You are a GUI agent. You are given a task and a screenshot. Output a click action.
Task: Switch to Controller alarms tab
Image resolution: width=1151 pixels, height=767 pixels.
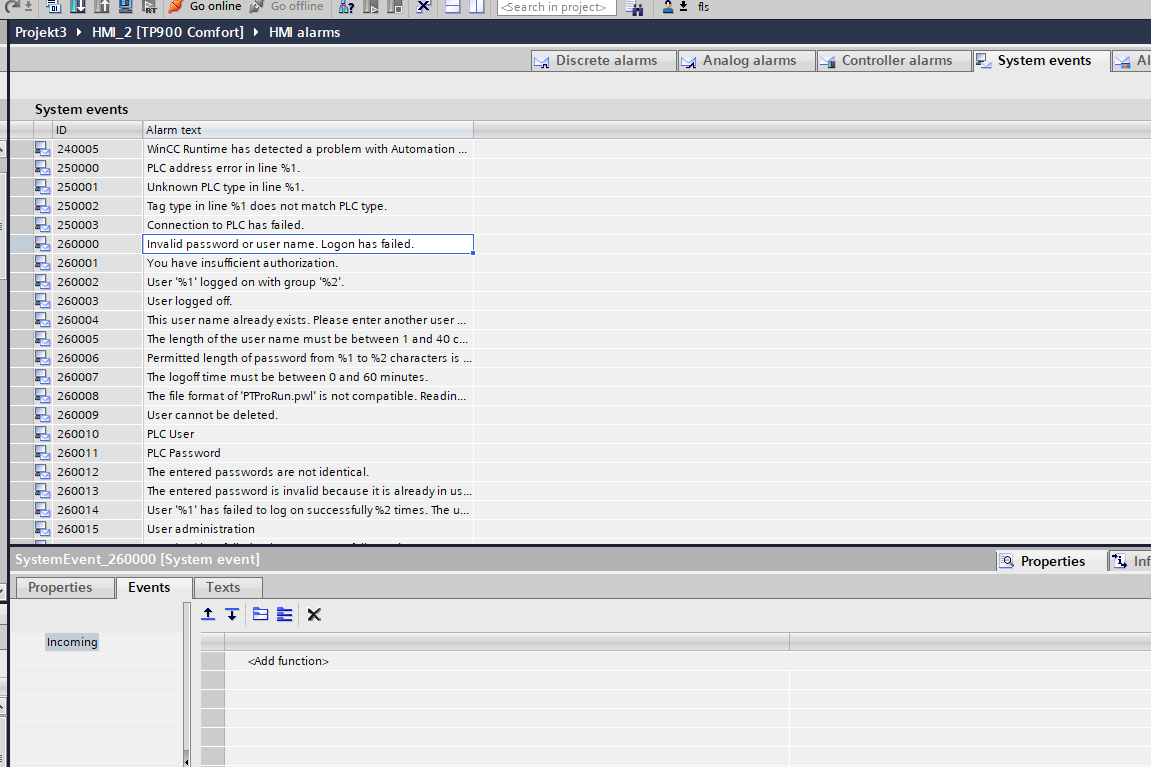click(893, 61)
